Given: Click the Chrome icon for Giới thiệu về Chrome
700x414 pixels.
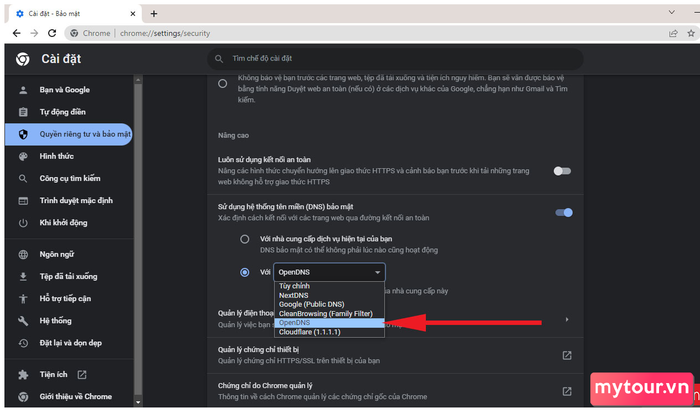Looking at the screenshot, I should tap(23, 397).
